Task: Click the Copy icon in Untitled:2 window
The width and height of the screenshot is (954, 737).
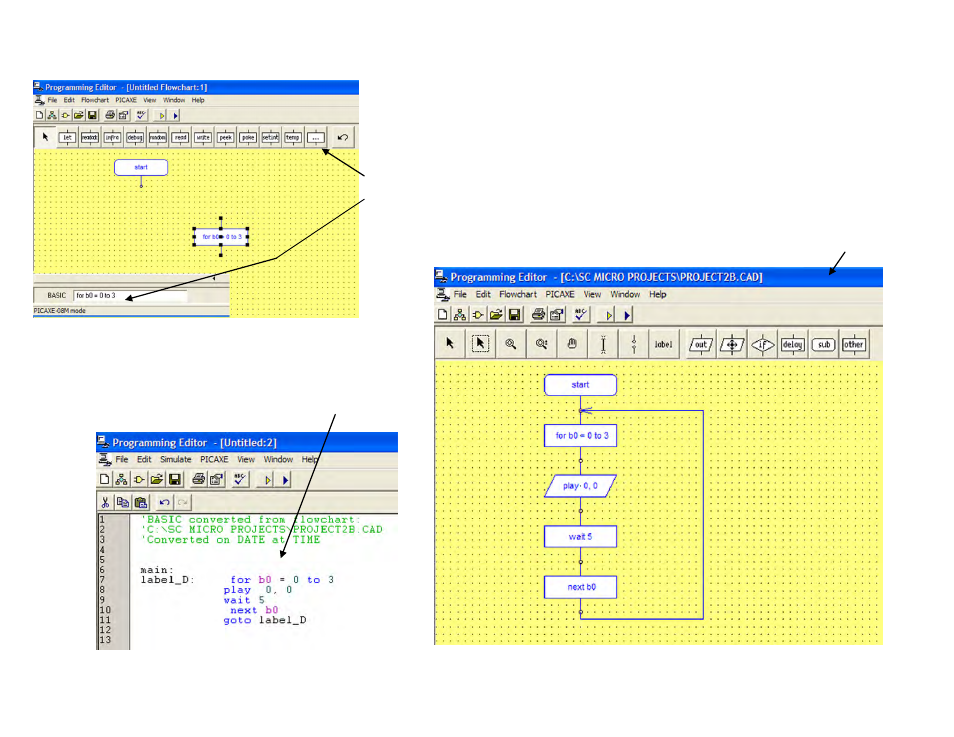Action: (123, 502)
